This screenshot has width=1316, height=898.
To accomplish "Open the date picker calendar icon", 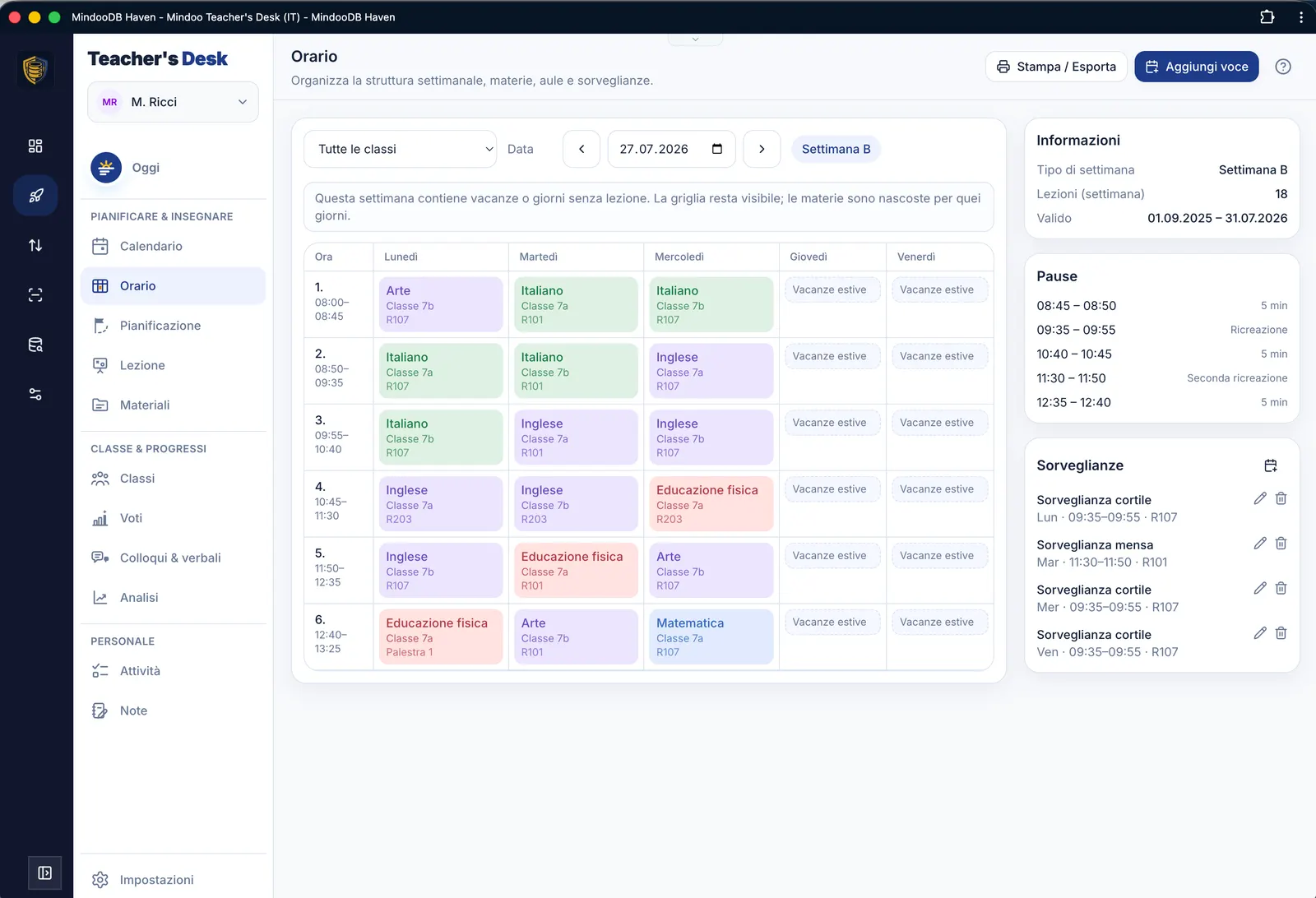I will (x=717, y=149).
